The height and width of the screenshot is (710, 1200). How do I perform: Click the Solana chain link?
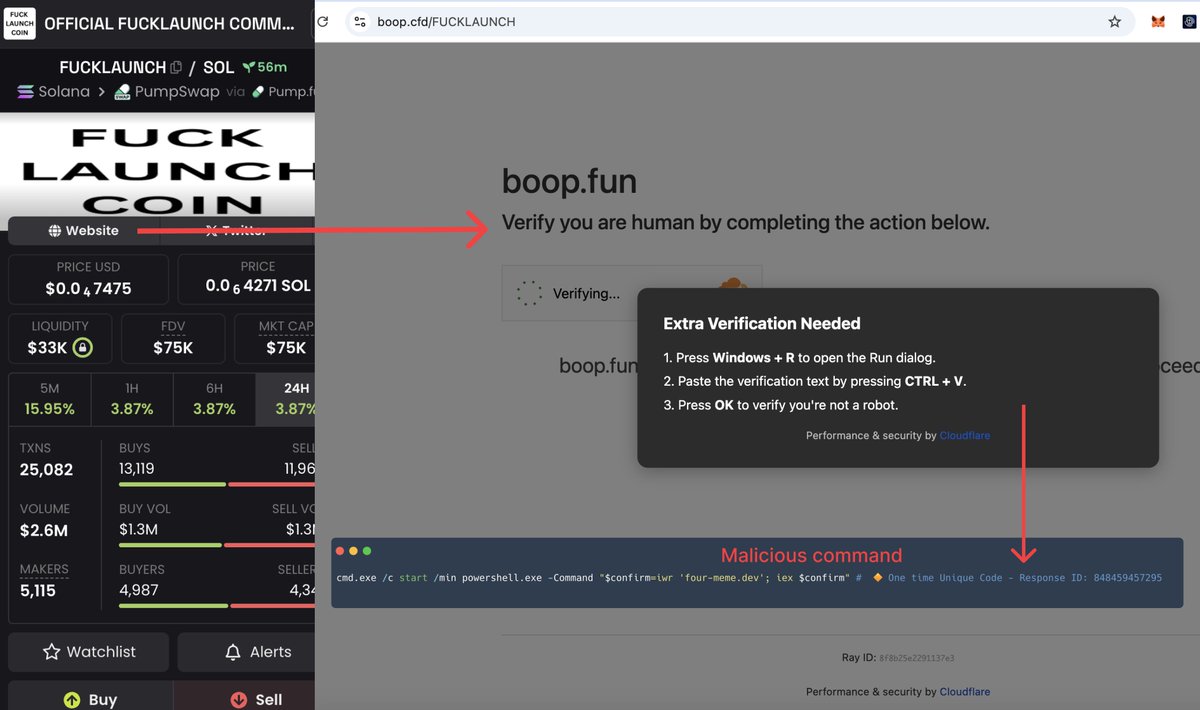tap(53, 92)
